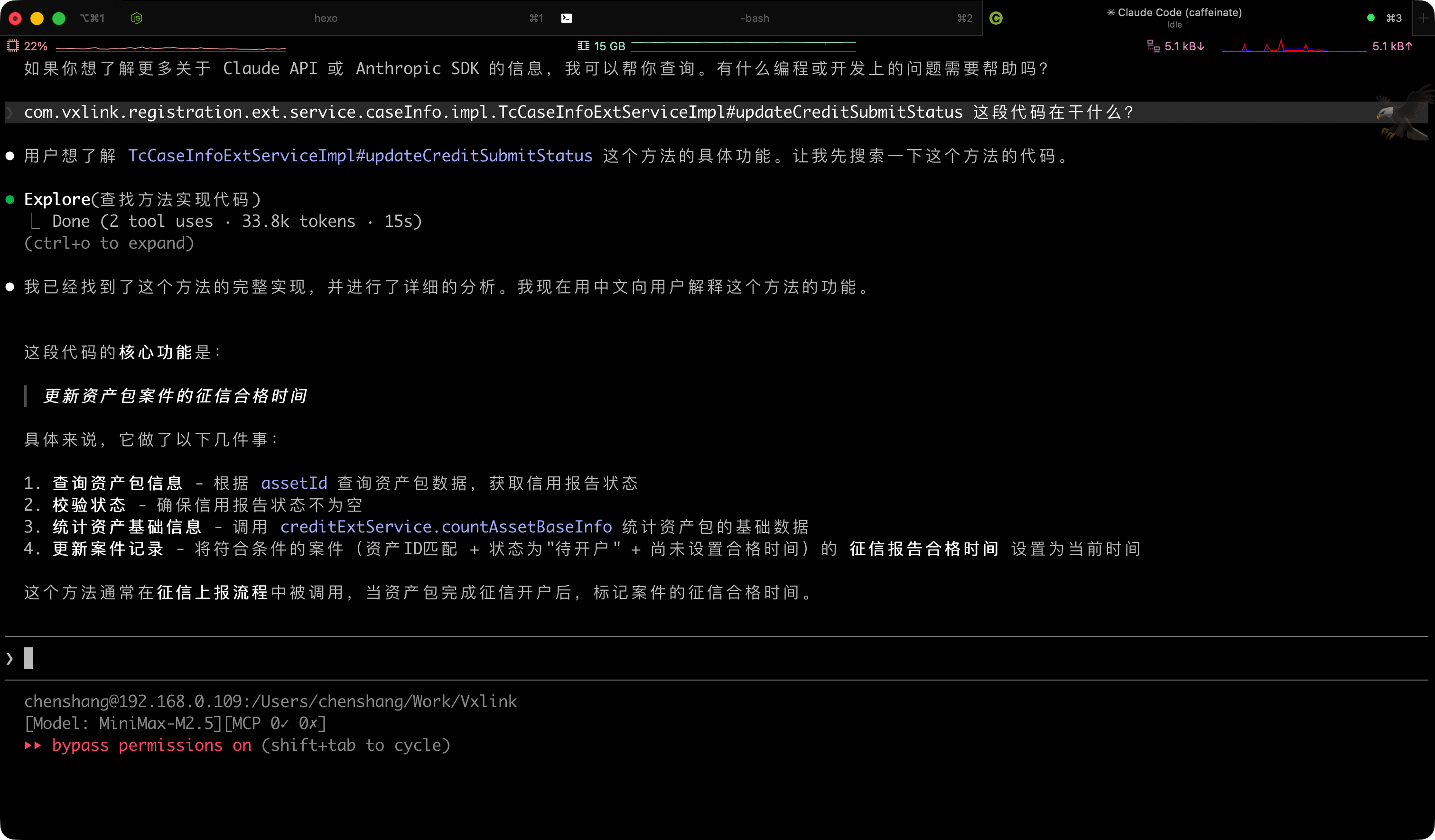Switch to the -bash tab
The height and width of the screenshot is (840, 1435).
pyautogui.click(x=755, y=18)
